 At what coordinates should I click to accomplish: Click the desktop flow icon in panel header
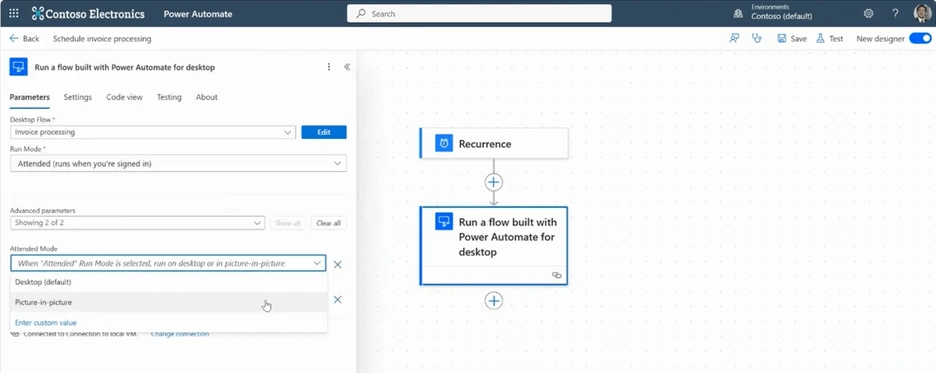19,67
